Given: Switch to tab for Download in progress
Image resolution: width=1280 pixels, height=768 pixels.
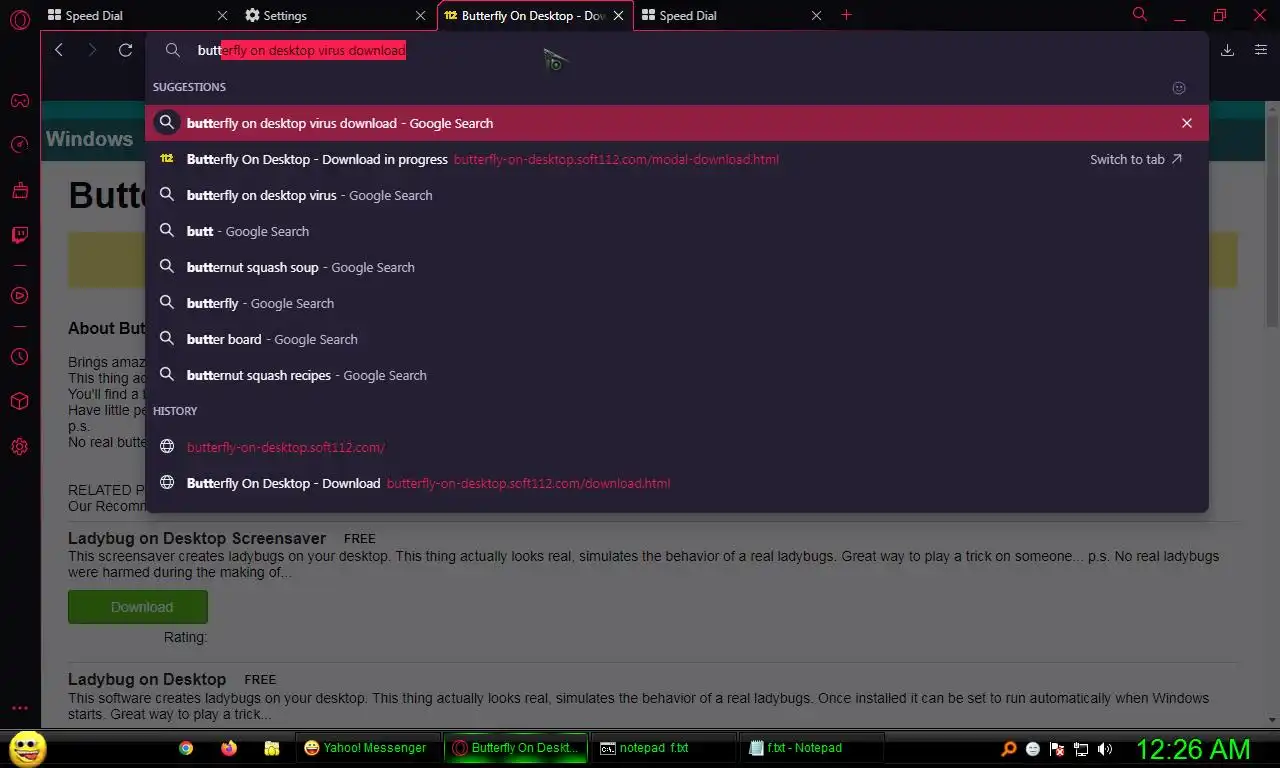Looking at the screenshot, I should pyautogui.click(x=1136, y=159).
